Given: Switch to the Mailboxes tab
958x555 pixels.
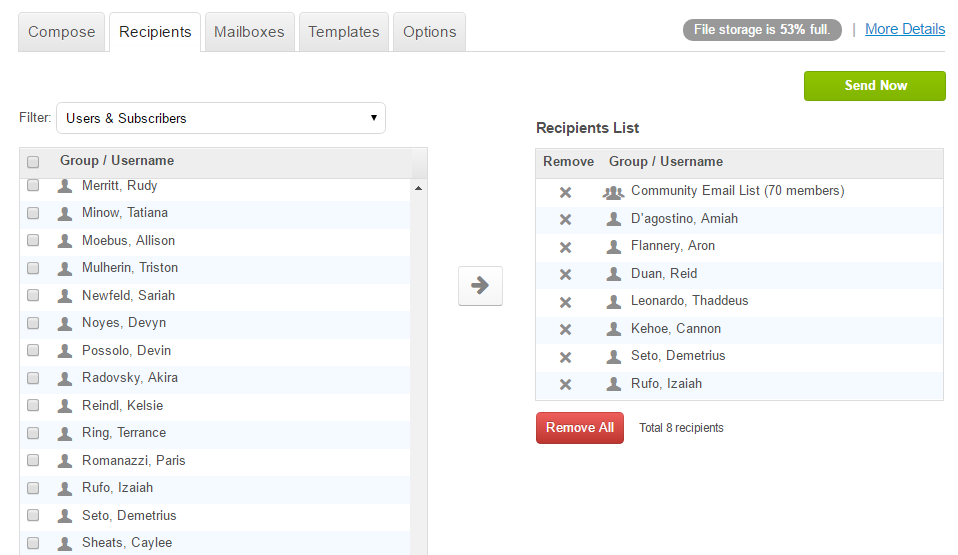Looking at the screenshot, I should point(249,32).
